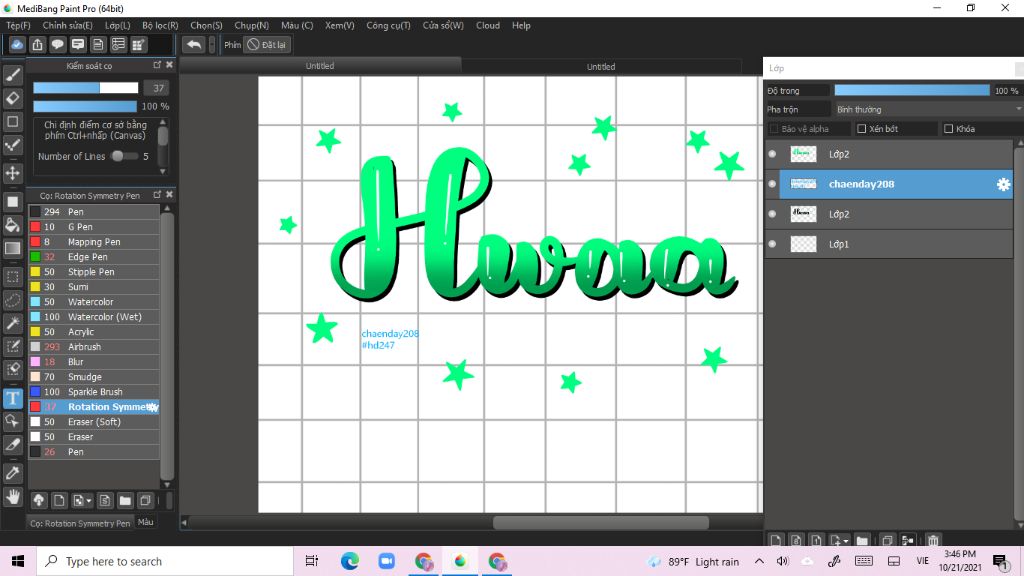
Task: Select the Hand pan tool
Action: tap(12, 497)
